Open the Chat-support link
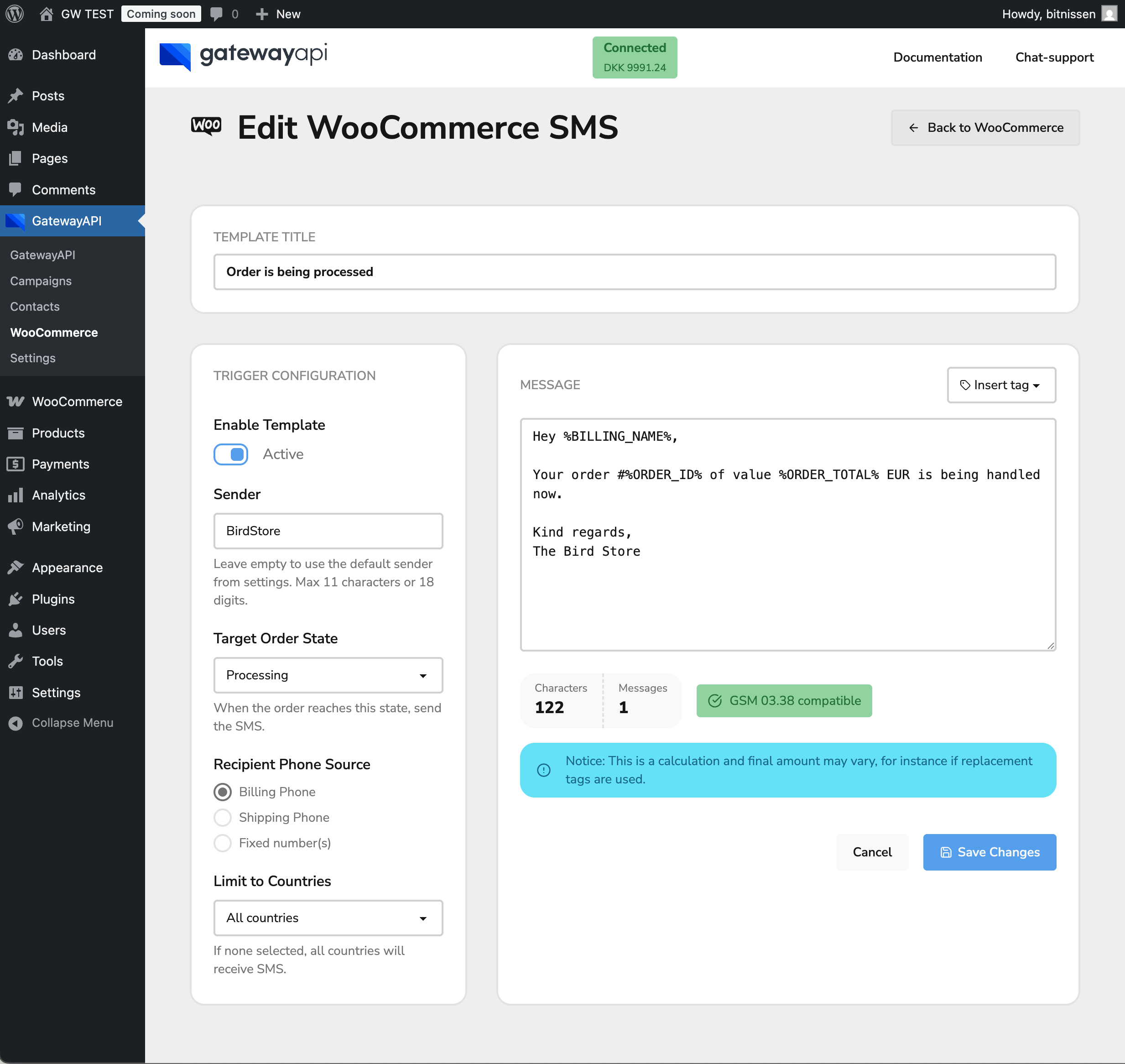This screenshot has width=1125, height=1064. [x=1055, y=57]
